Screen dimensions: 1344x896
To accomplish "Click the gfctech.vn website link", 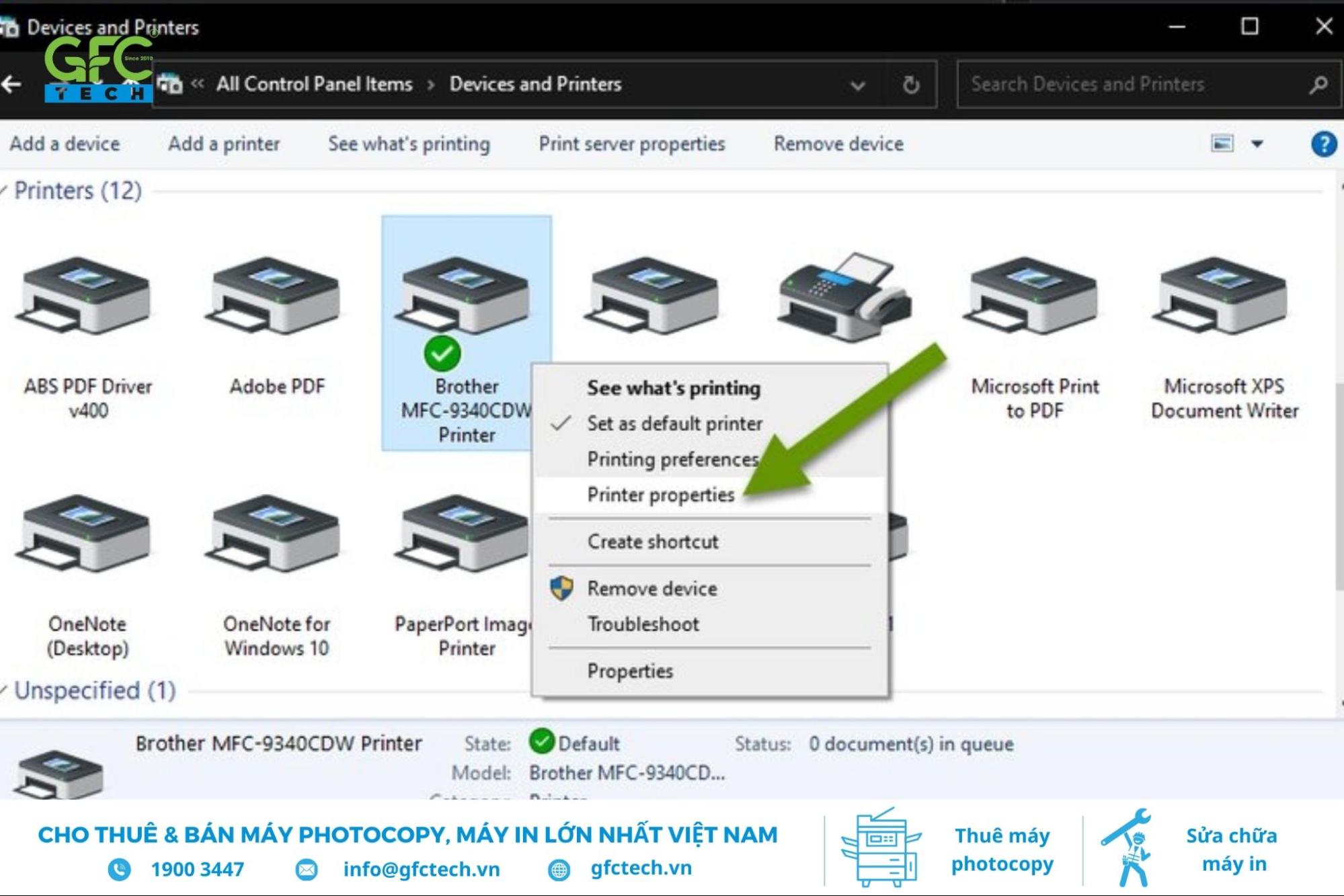I will coord(641,868).
